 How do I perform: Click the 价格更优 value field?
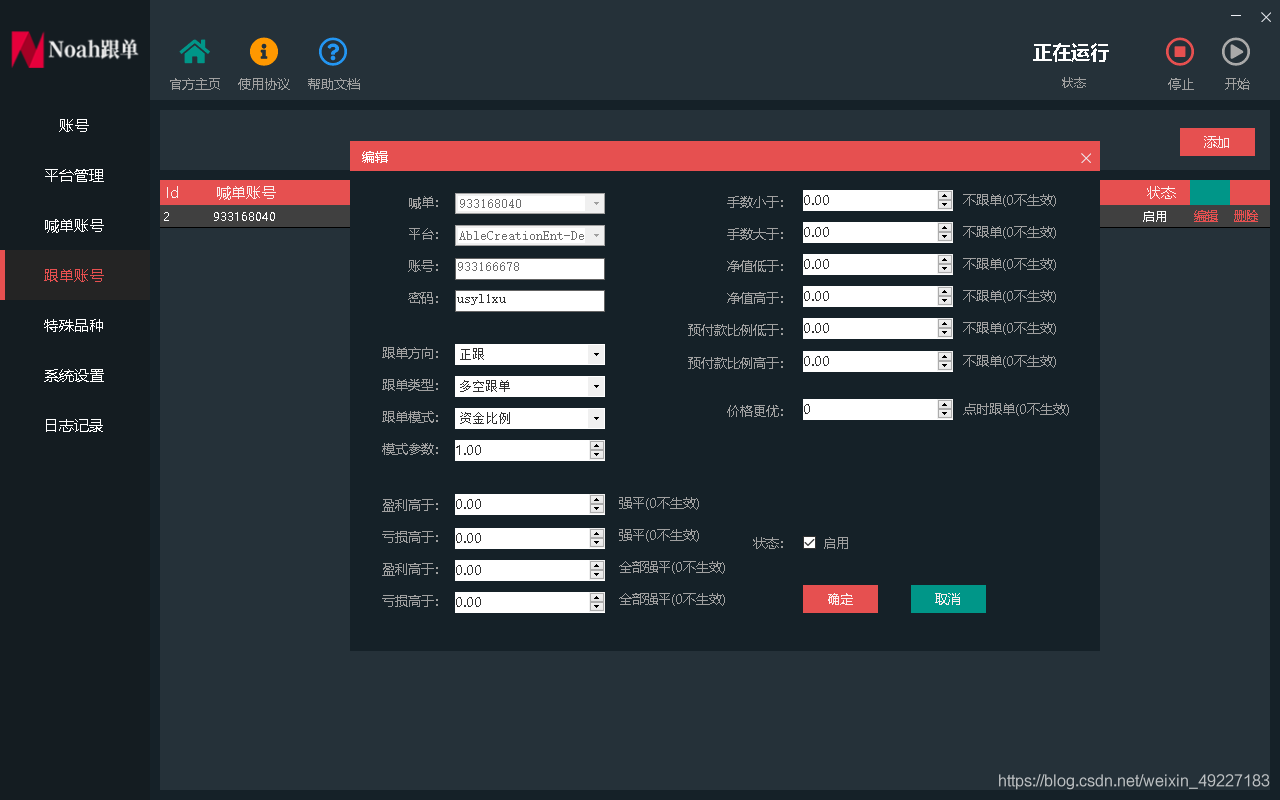point(878,409)
